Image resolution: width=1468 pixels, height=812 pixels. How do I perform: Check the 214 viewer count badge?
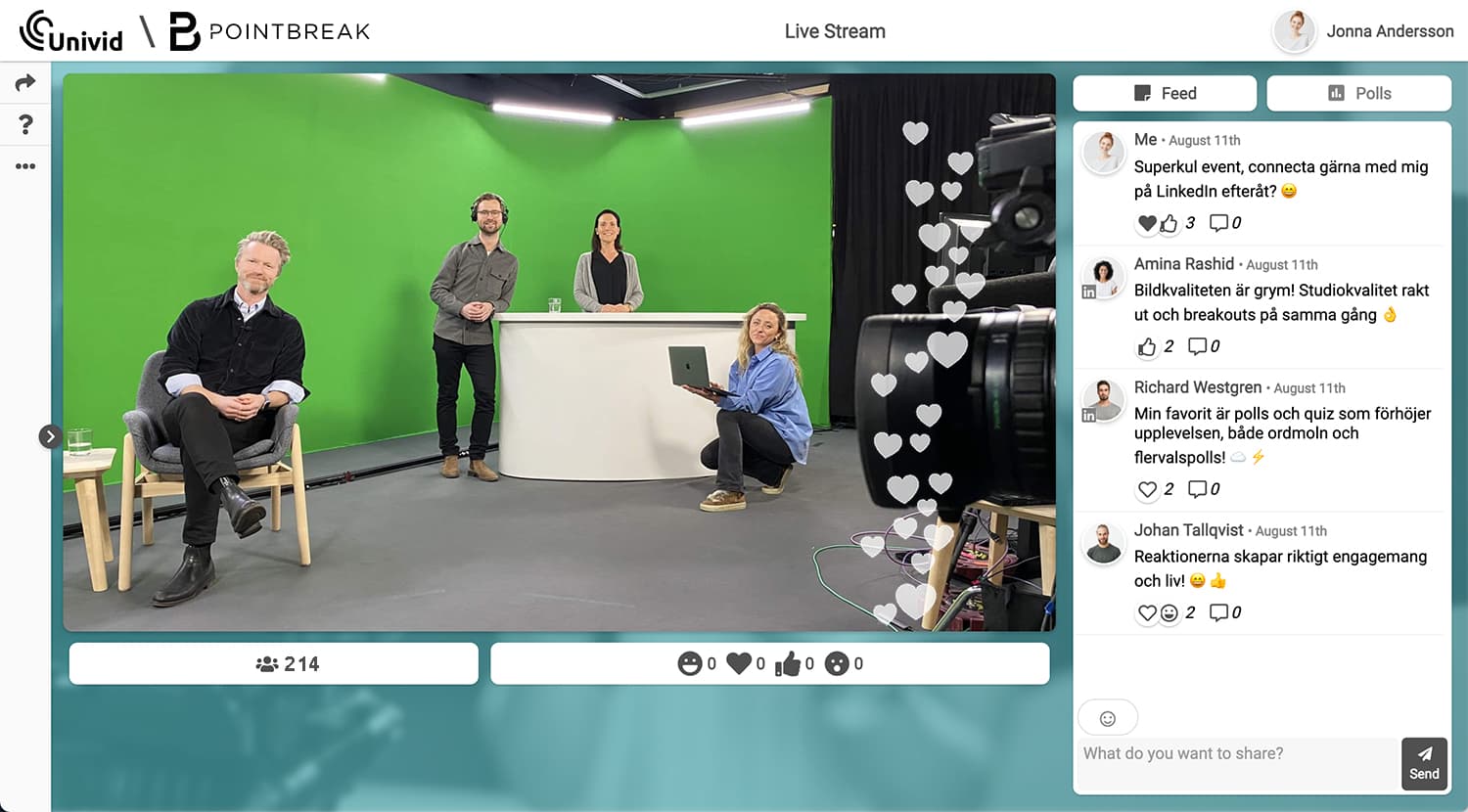click(x=273, y=663)
